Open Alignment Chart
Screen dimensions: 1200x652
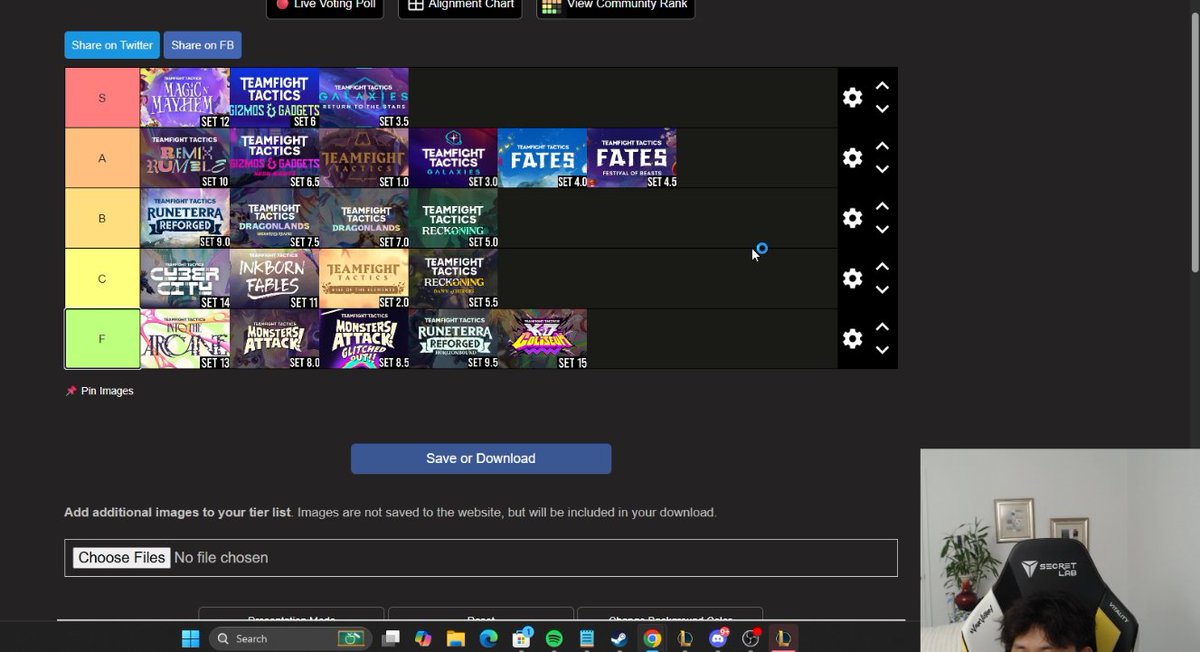coord(460,6)
